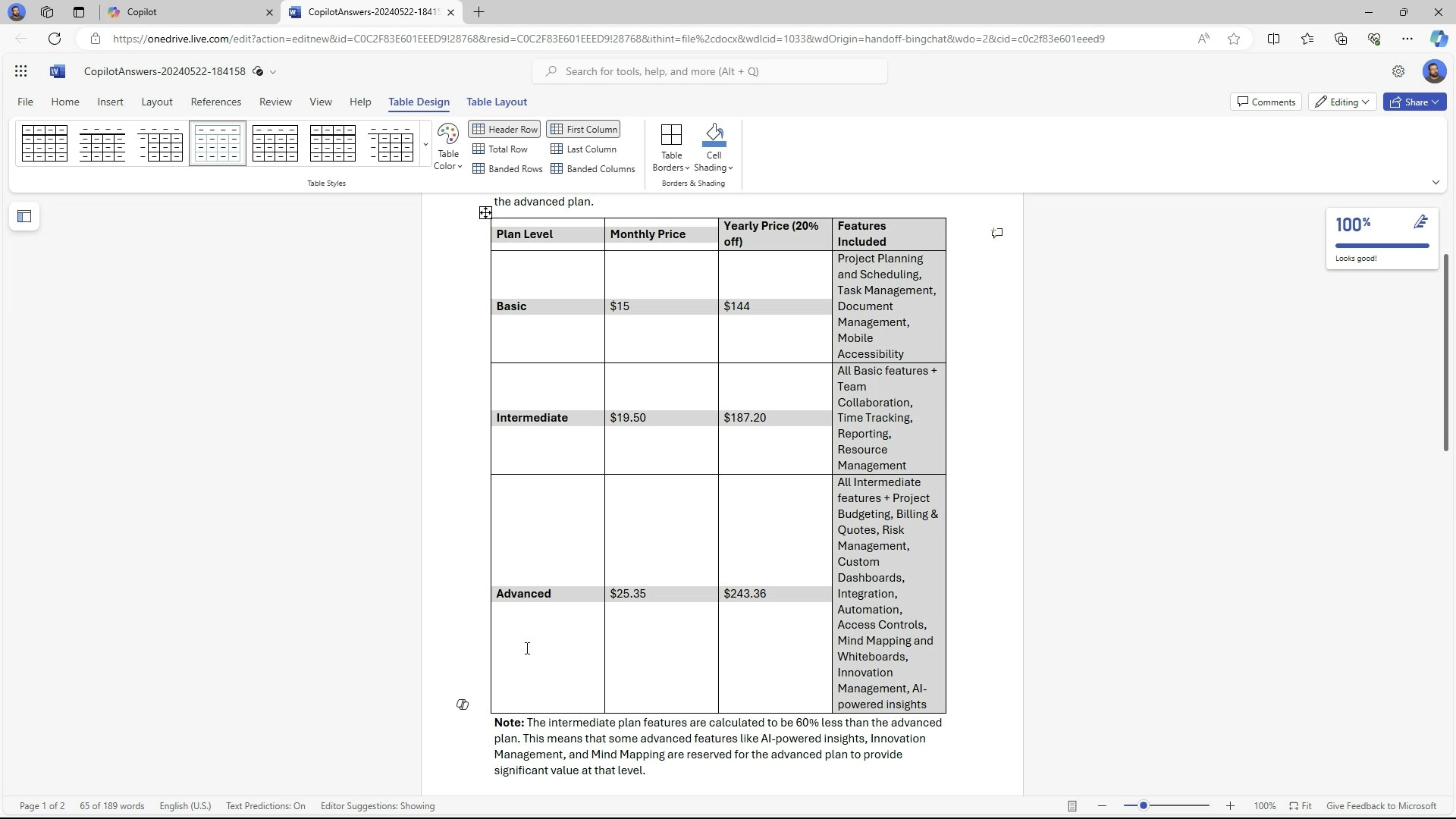Open the References ribbon tab
This screenshot has width=1456, height=819.
click(x=215, y=102)
